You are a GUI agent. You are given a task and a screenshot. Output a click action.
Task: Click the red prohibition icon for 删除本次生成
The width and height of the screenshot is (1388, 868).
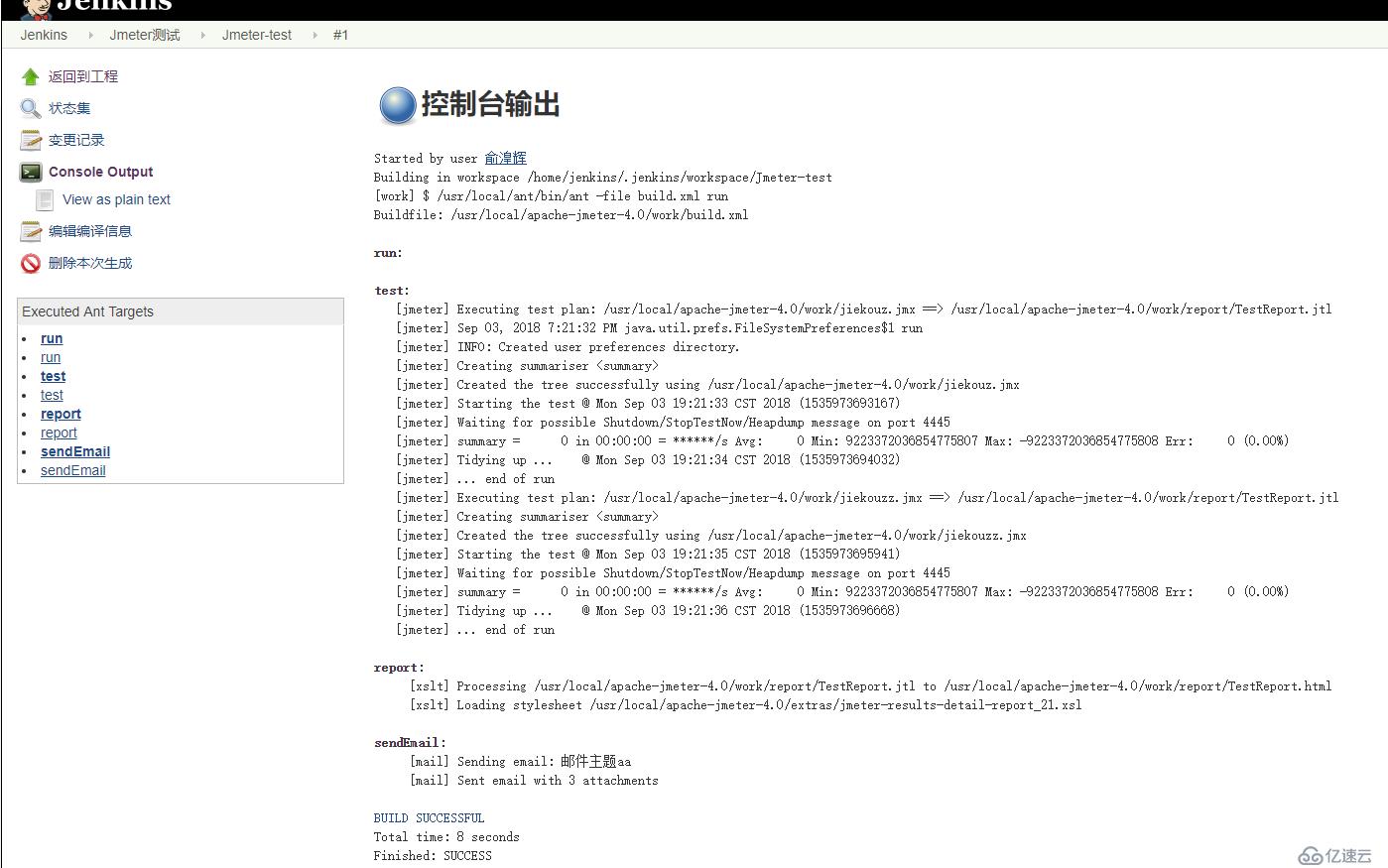pyautogui.click(x=31, y=263)
